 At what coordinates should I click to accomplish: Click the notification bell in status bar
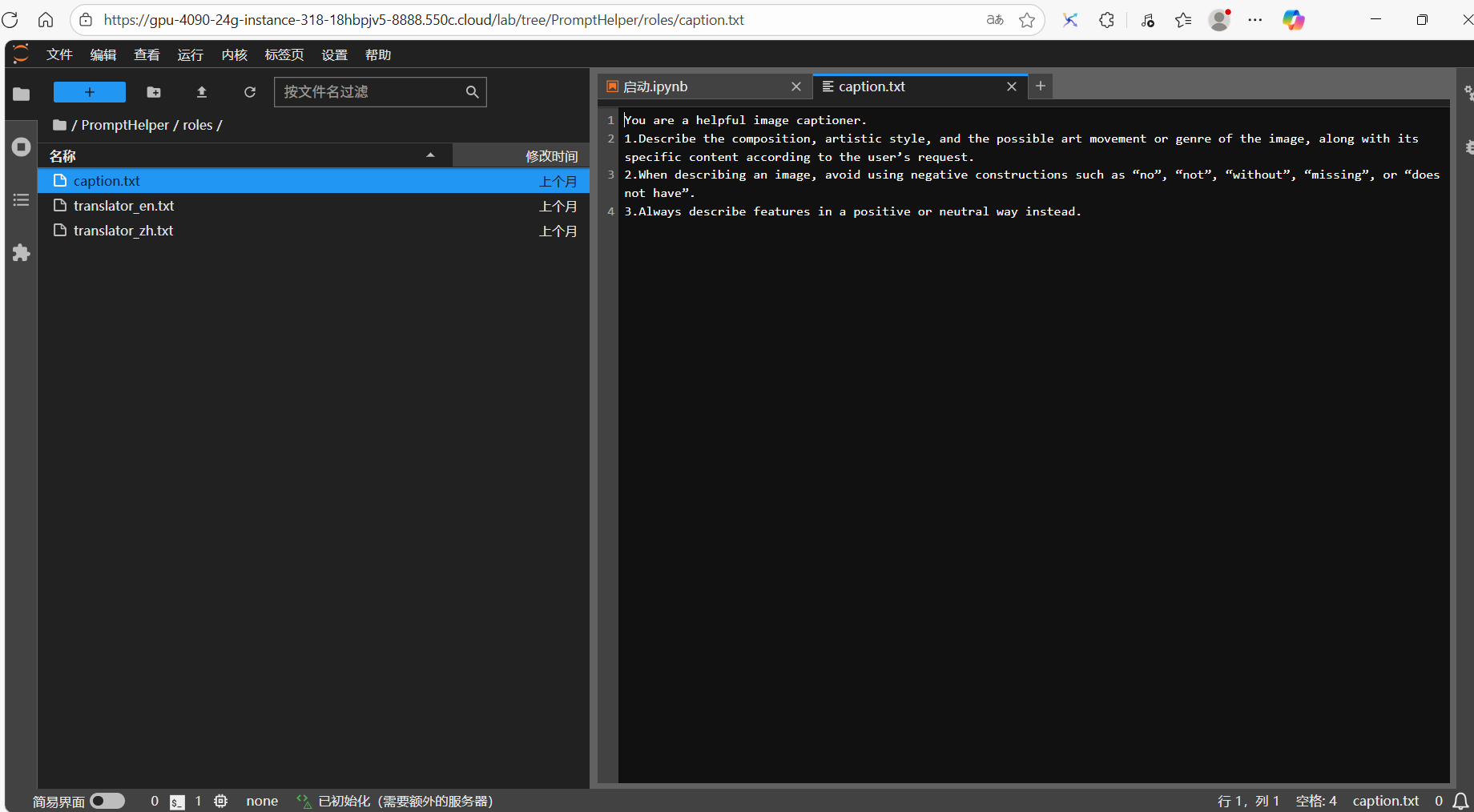[1460, 801]
